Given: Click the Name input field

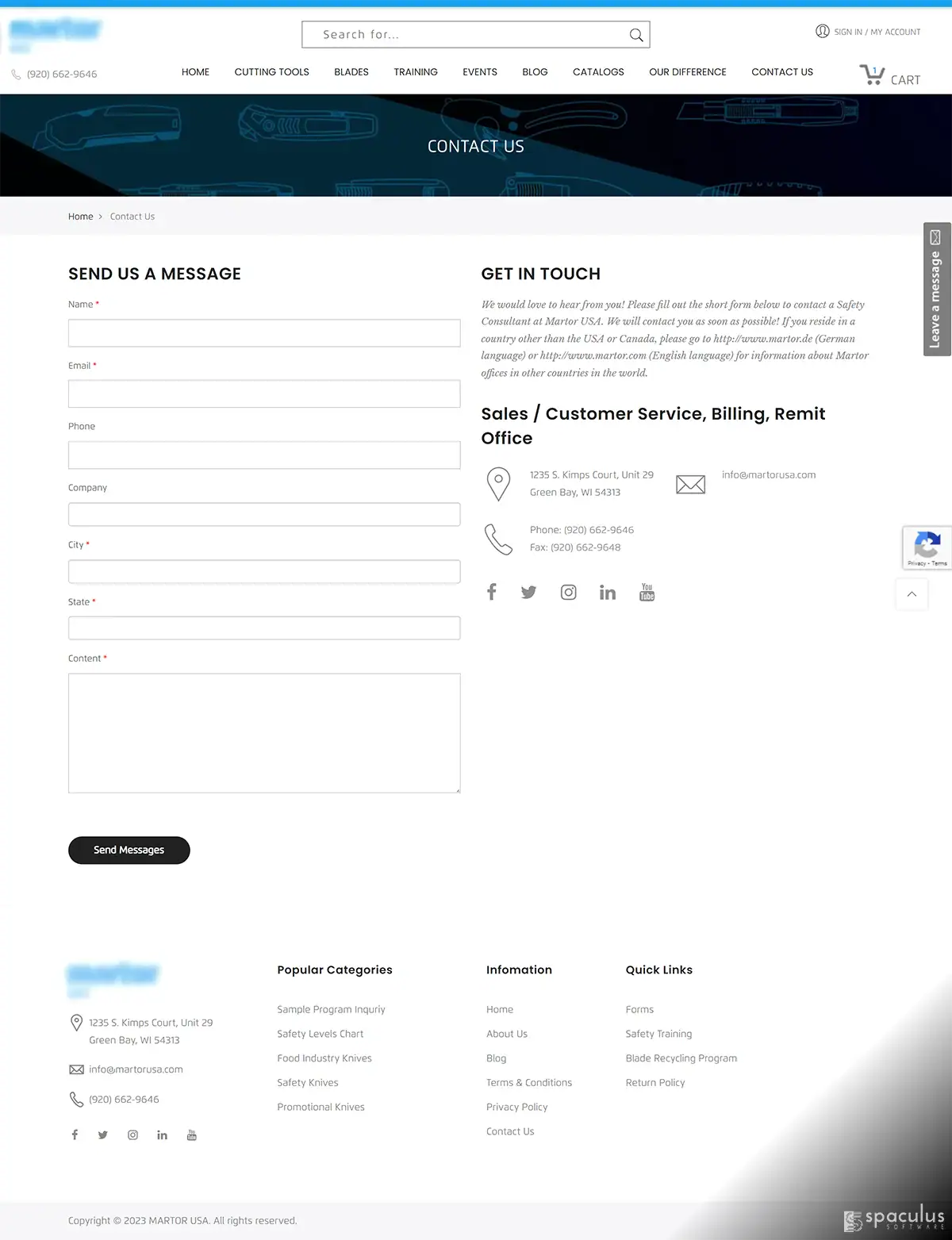Looking at the screenshot, I should coord(264,333).
